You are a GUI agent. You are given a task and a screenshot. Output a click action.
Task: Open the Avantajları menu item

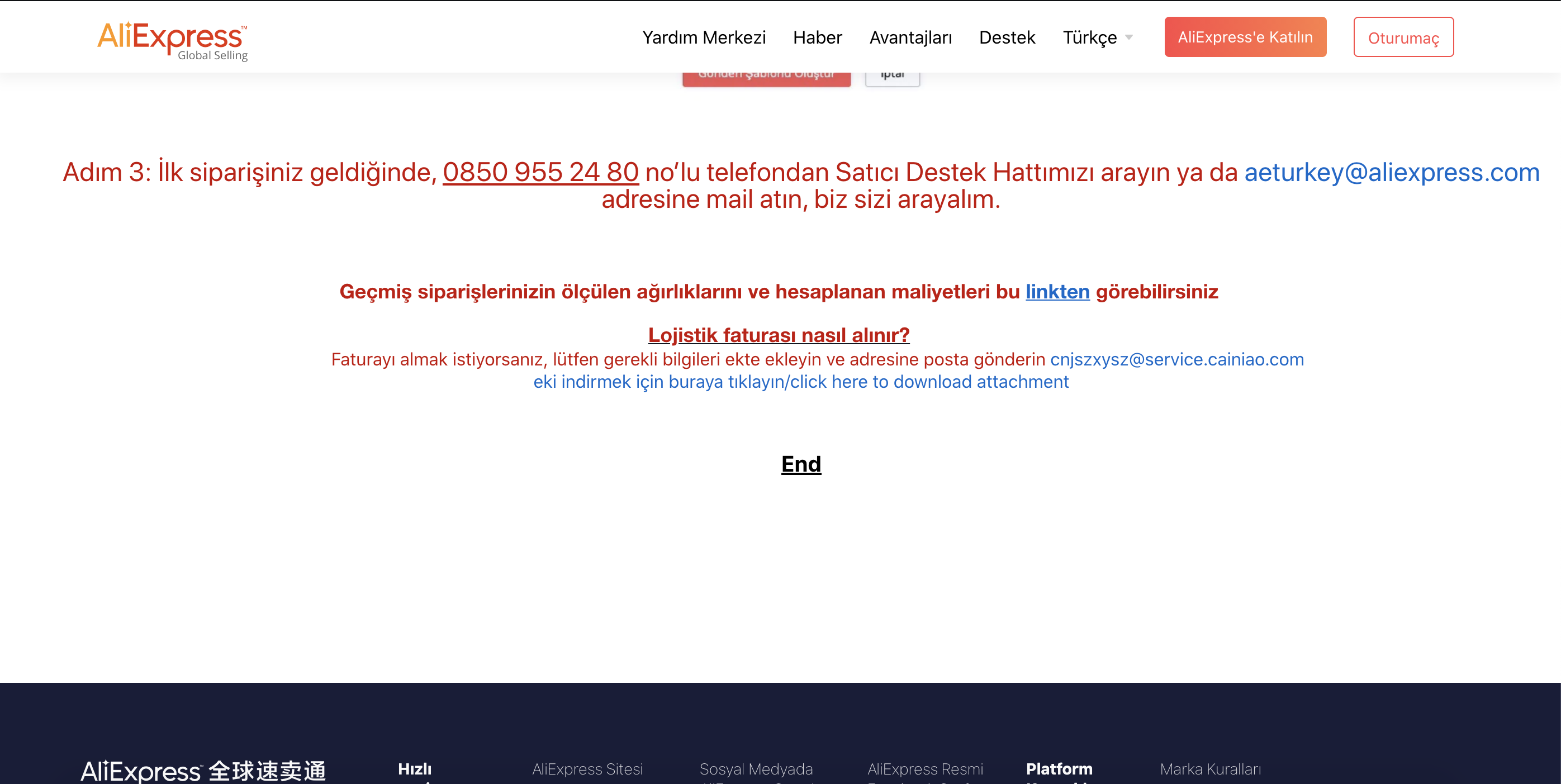point(910,37)
